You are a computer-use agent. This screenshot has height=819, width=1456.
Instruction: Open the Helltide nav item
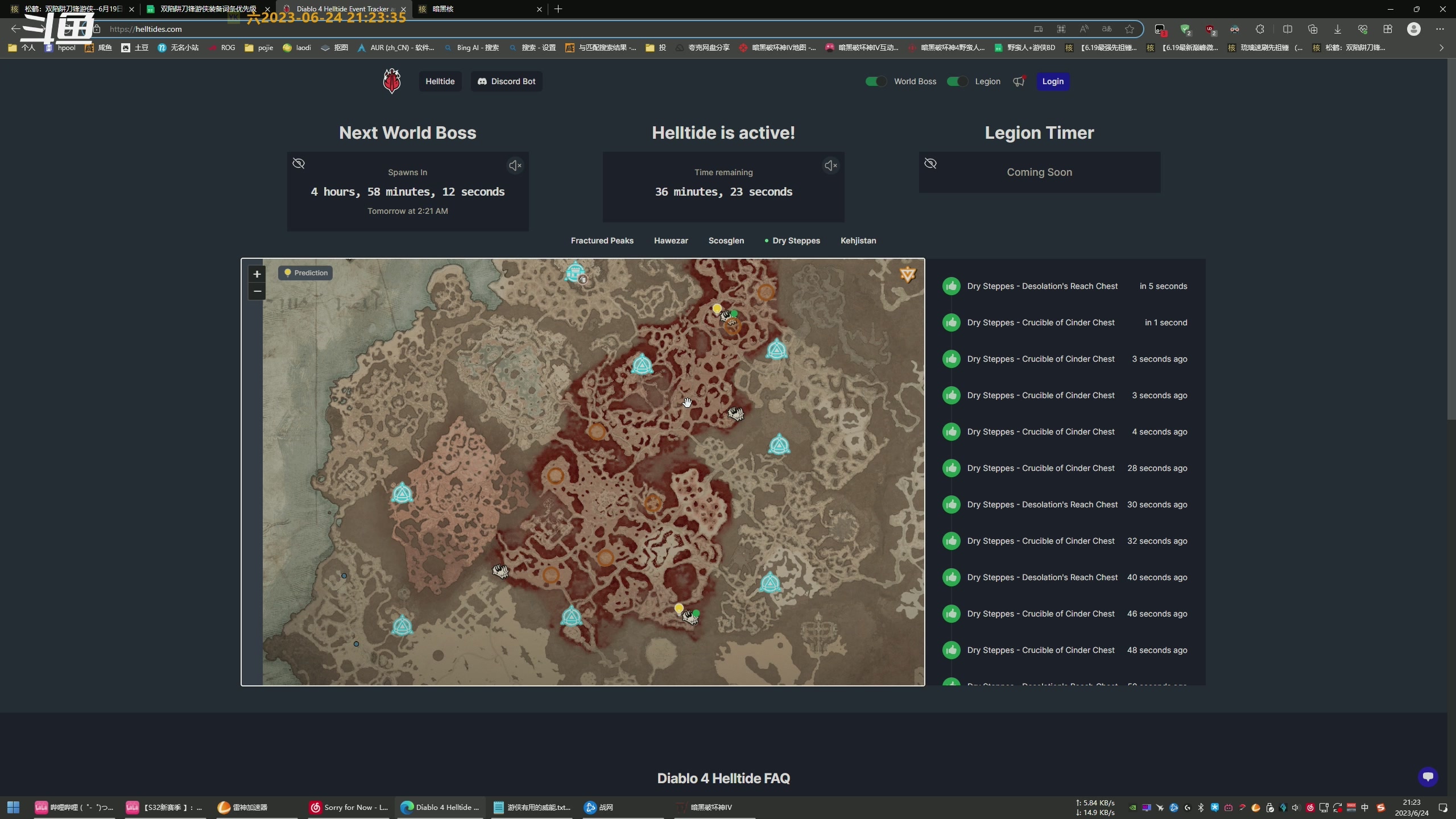tap(440, 81)
